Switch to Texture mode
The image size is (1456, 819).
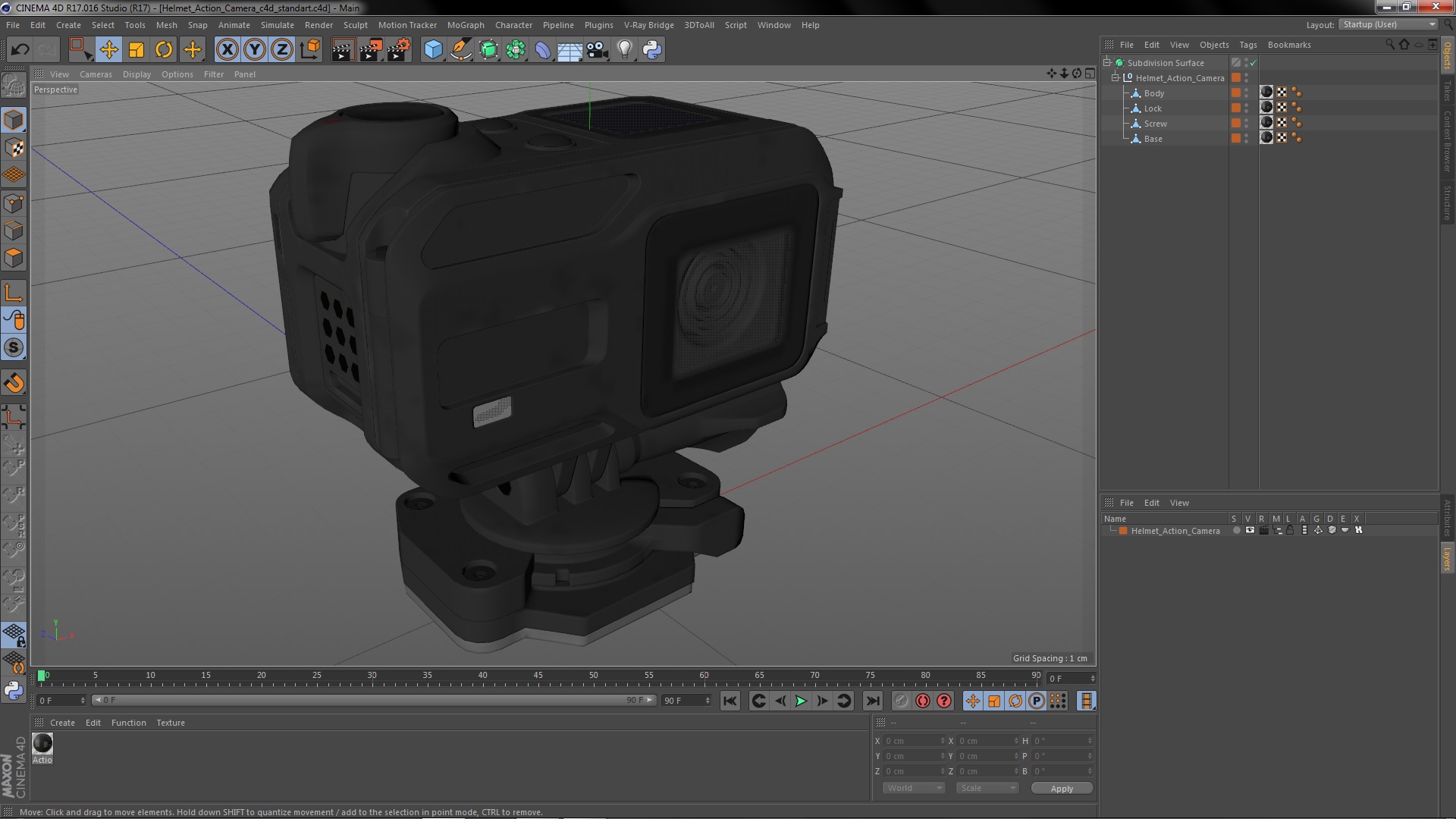point(14,148)
